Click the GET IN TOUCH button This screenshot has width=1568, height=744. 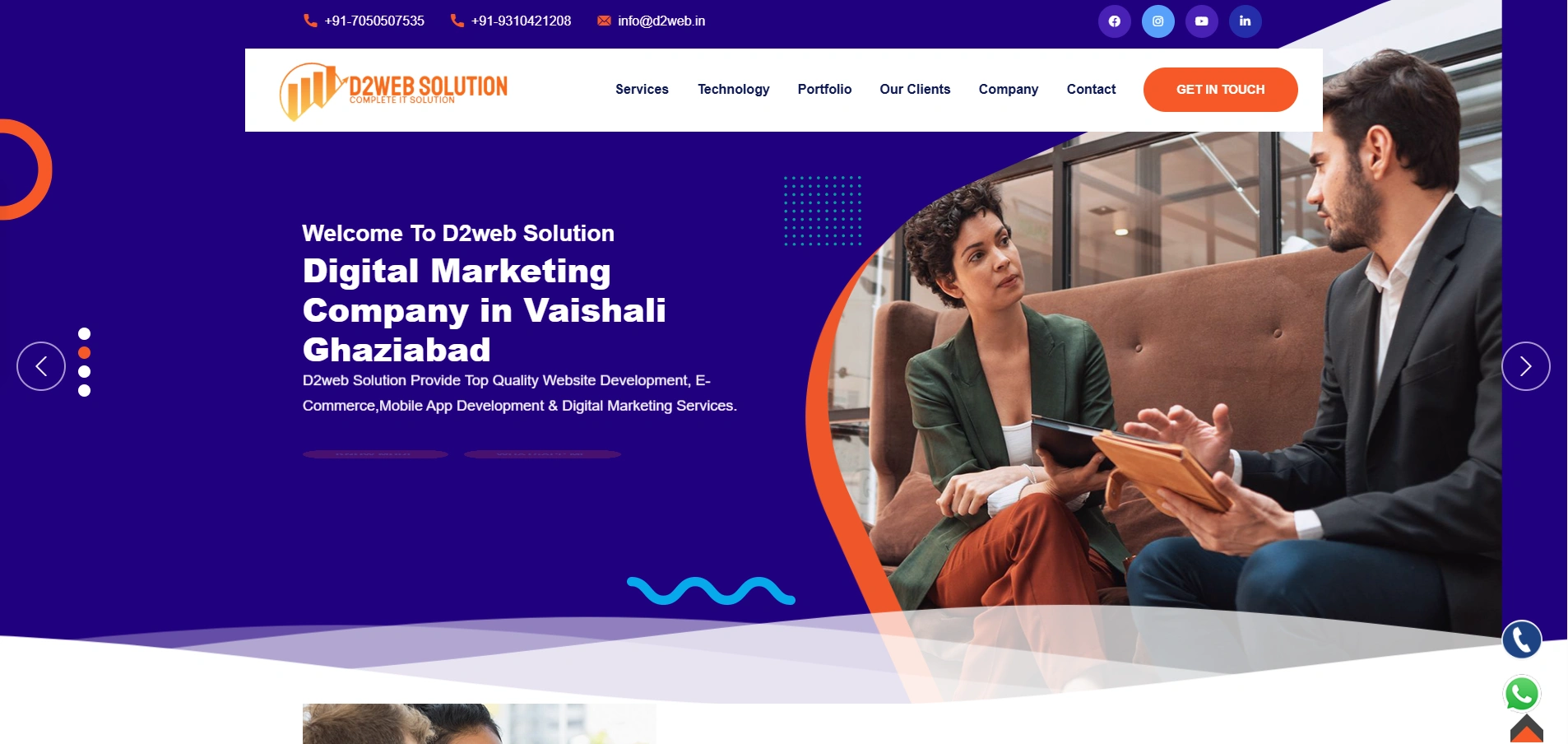(1221, 90)
